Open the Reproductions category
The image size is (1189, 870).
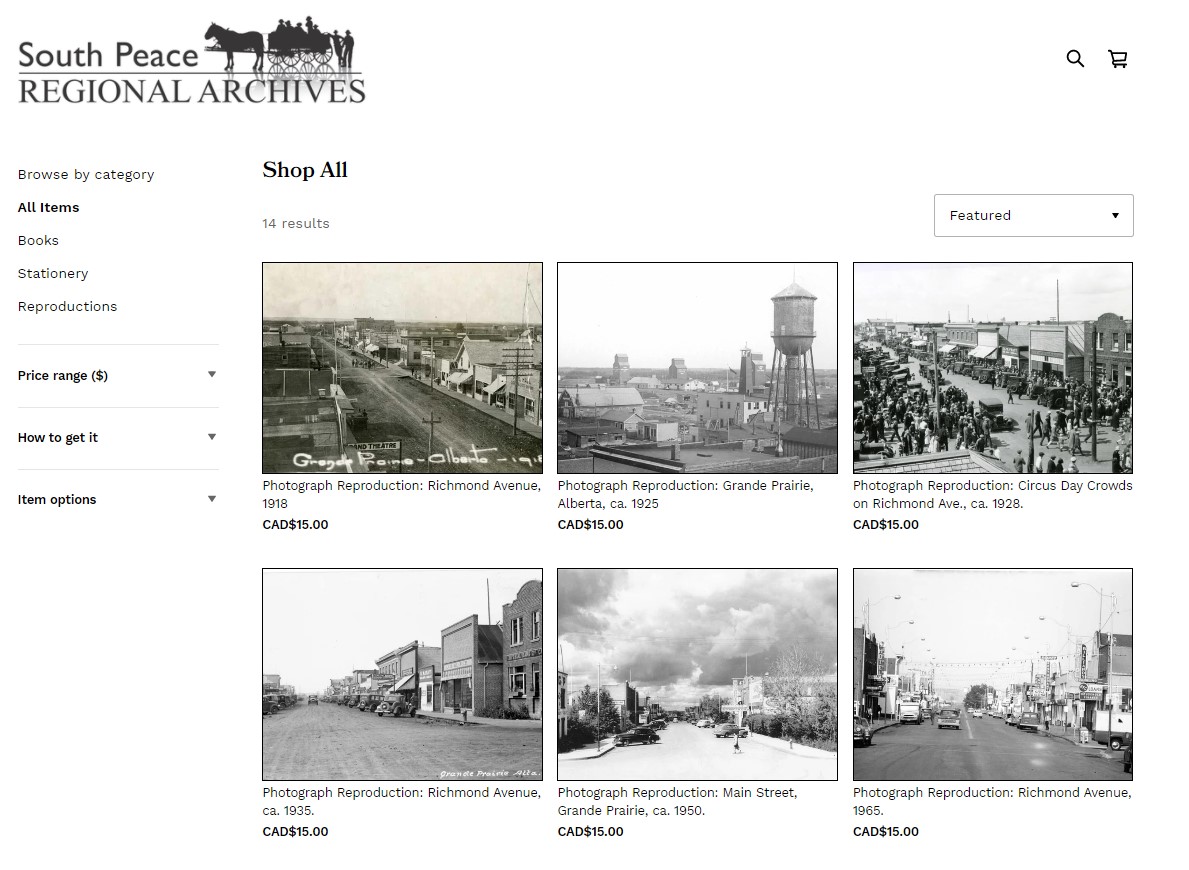[67, 307]
